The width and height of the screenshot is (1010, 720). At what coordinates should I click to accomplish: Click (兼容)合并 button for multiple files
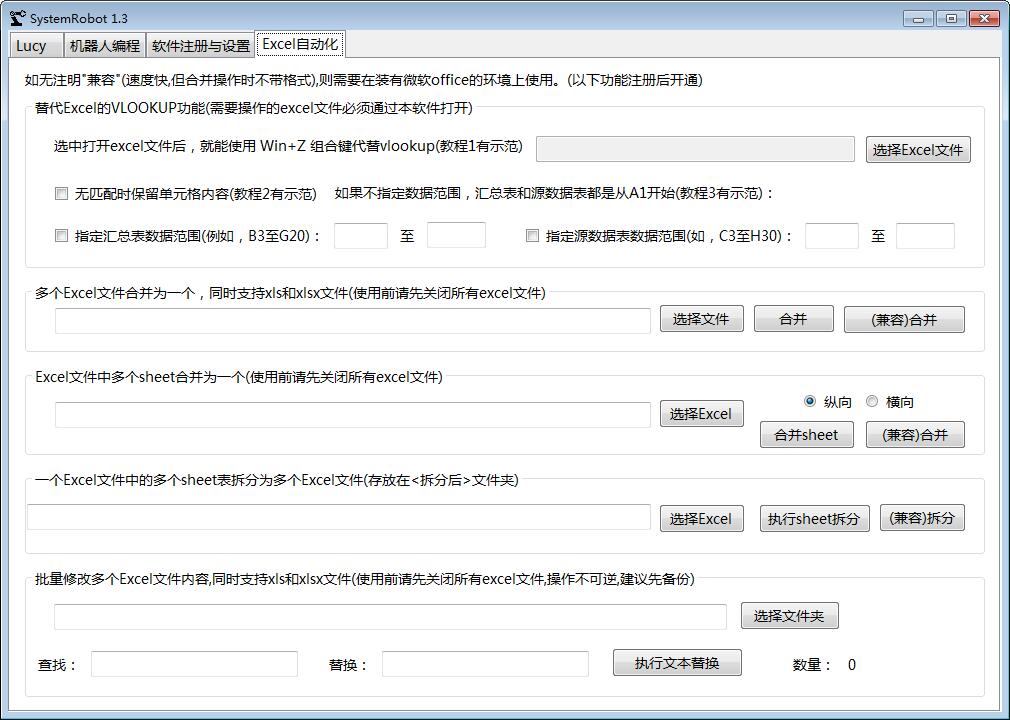(904, 319)
